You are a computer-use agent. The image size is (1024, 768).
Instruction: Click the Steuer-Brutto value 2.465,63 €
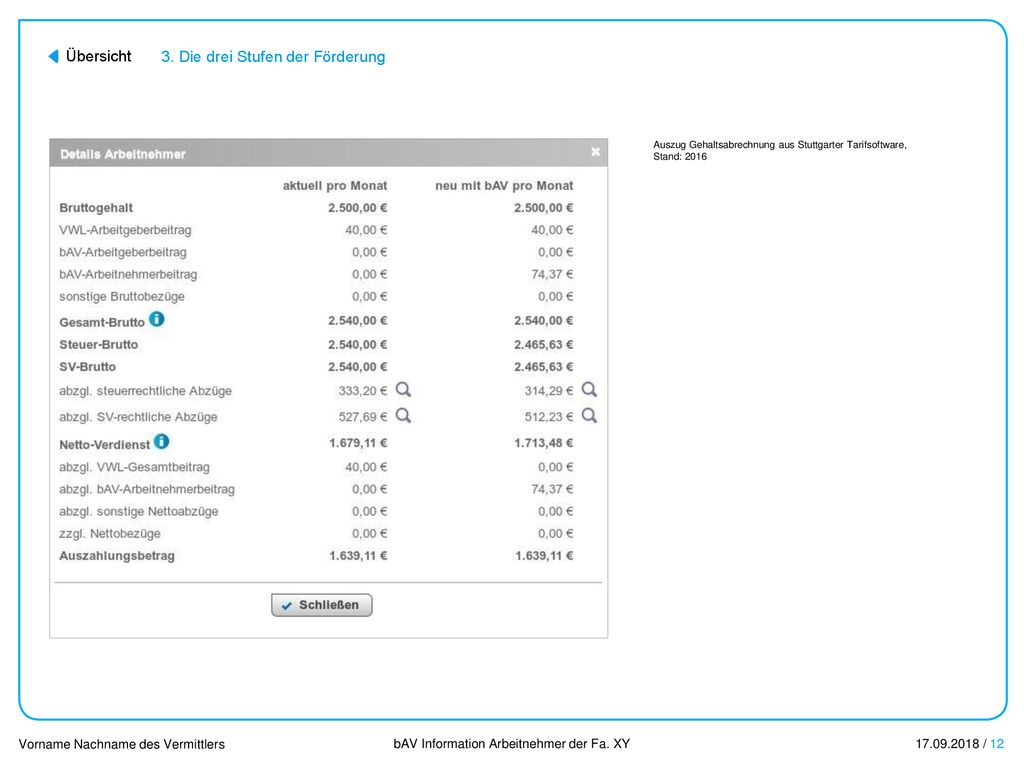click(543, 344)
